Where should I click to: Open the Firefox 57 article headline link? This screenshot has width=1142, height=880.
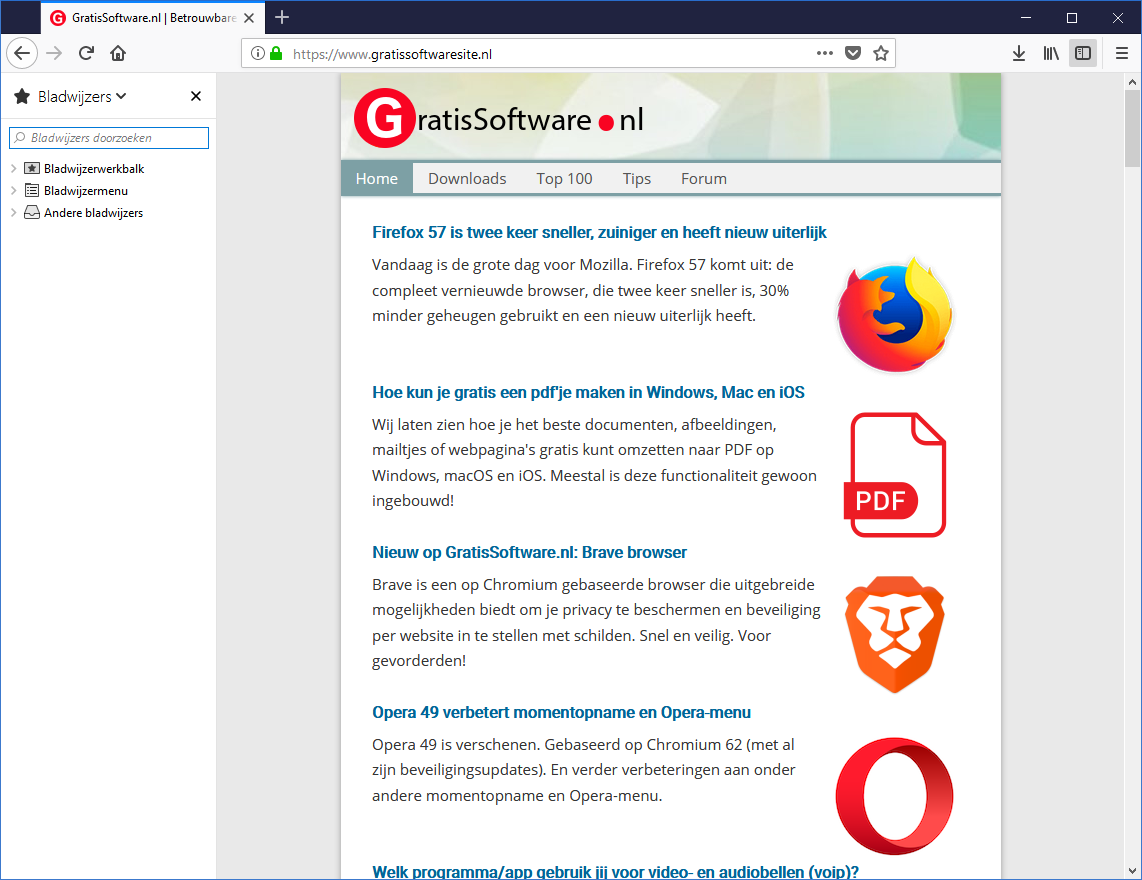599,232
